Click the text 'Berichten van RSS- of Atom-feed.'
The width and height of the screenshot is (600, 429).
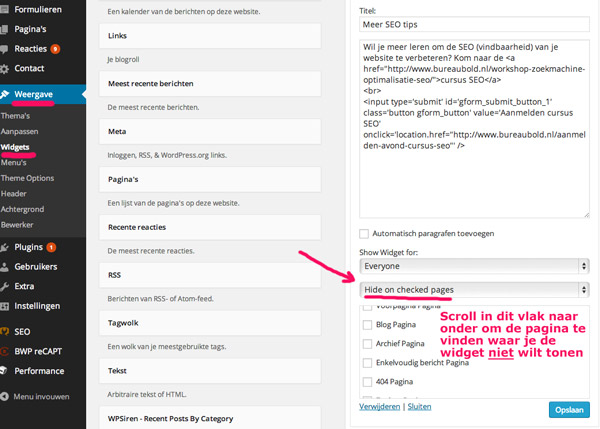coord(160,299)
